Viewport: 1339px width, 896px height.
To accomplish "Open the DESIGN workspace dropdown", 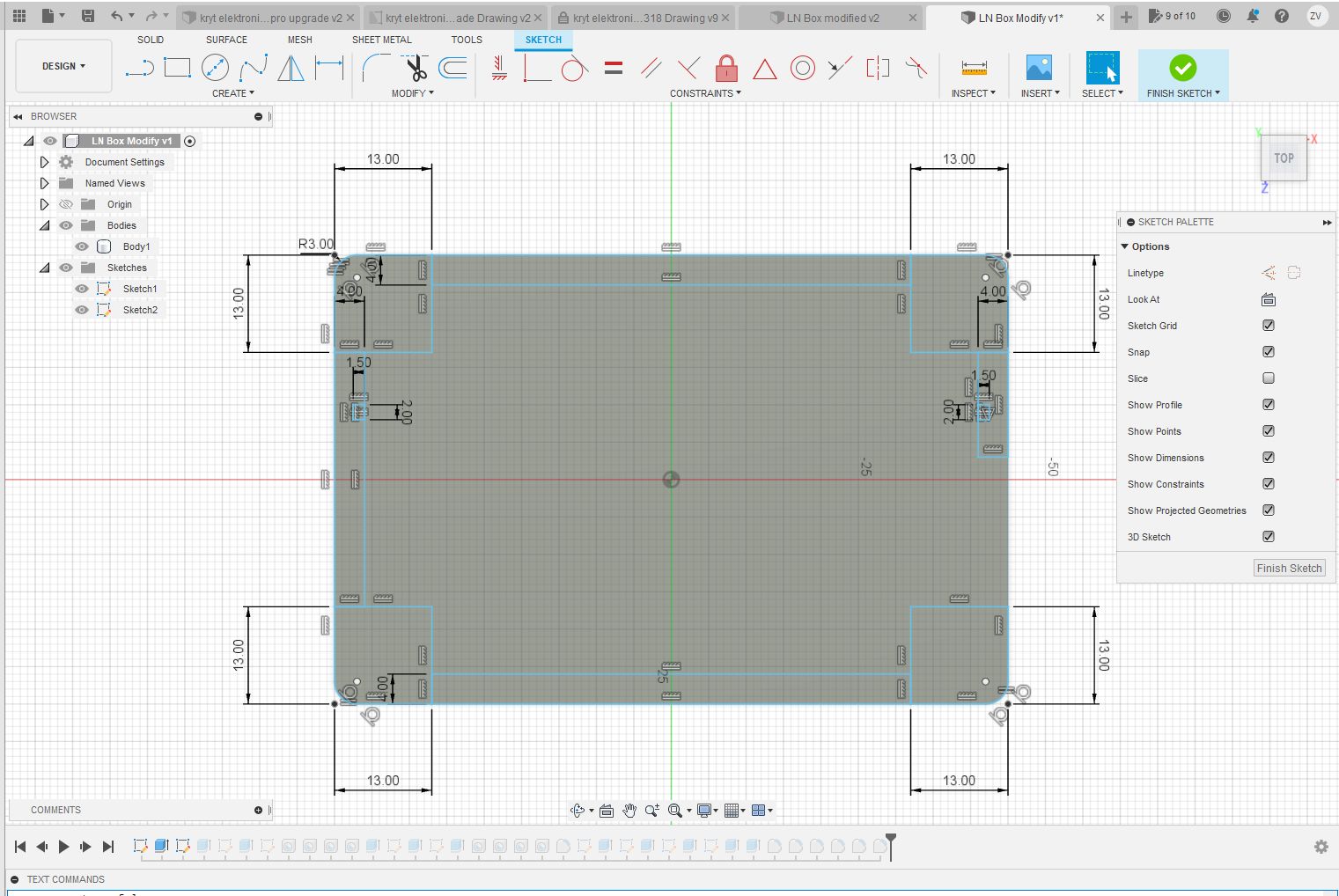I will (x=63, y=66).
